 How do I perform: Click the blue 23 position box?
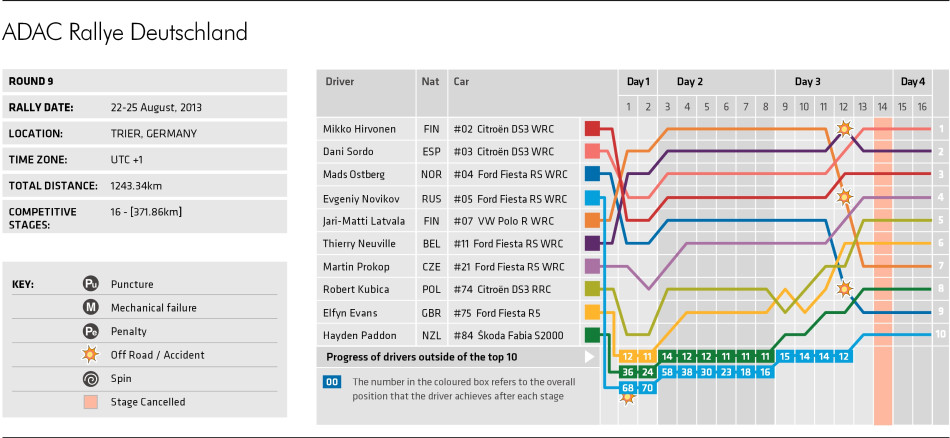(726, 372)
